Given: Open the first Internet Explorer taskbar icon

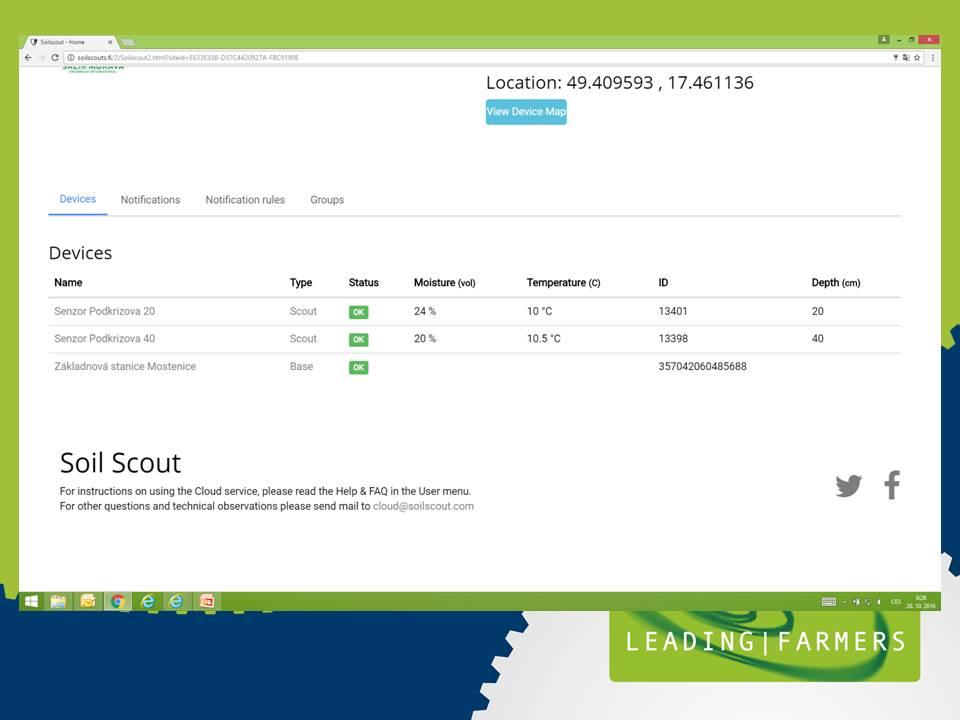Looking at the screenshot, I should [x=148, y=601].
